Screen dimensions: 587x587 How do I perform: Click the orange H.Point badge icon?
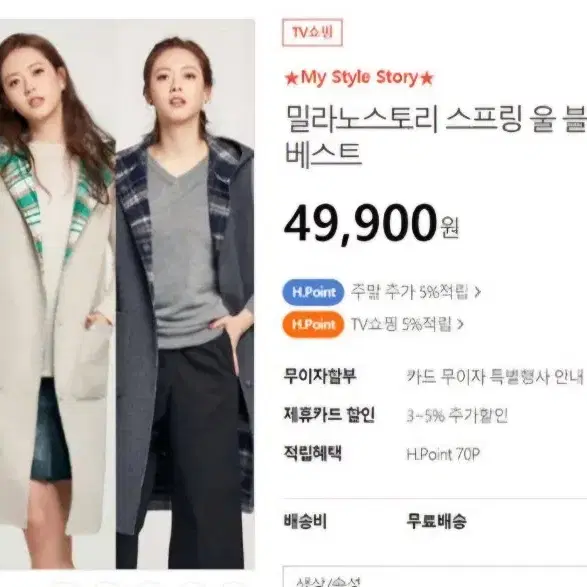313,324
